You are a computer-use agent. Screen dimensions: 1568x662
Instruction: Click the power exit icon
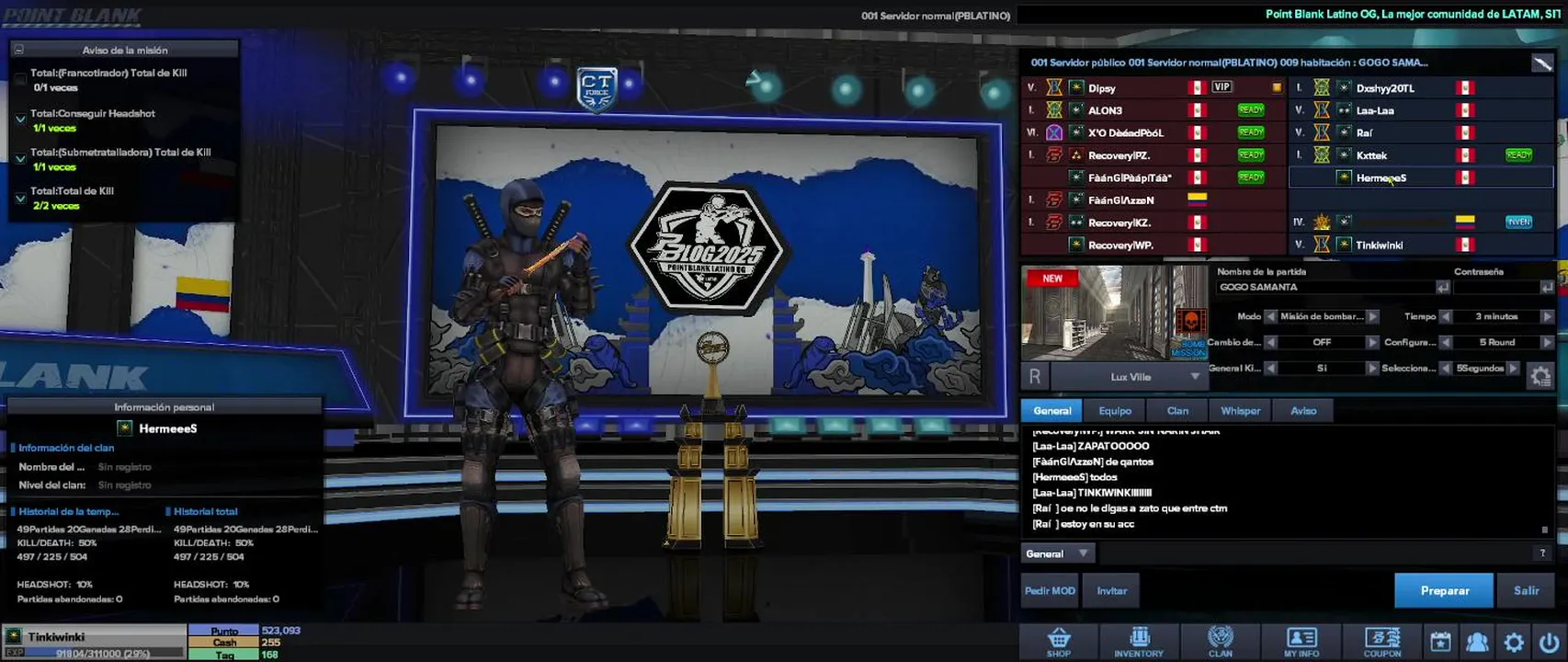[1549, 642]
